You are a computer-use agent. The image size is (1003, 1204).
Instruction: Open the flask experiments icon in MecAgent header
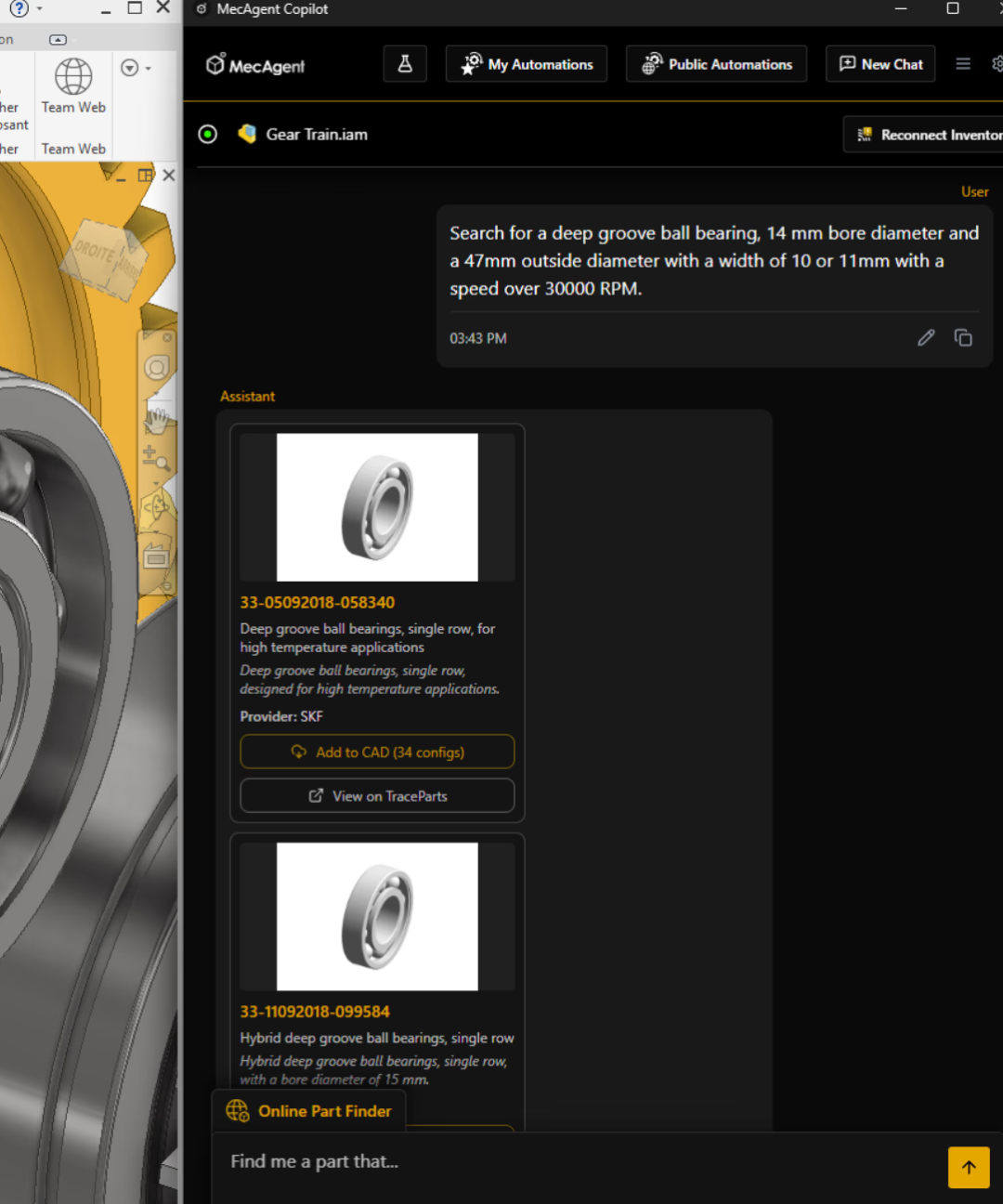click(405, 64)
